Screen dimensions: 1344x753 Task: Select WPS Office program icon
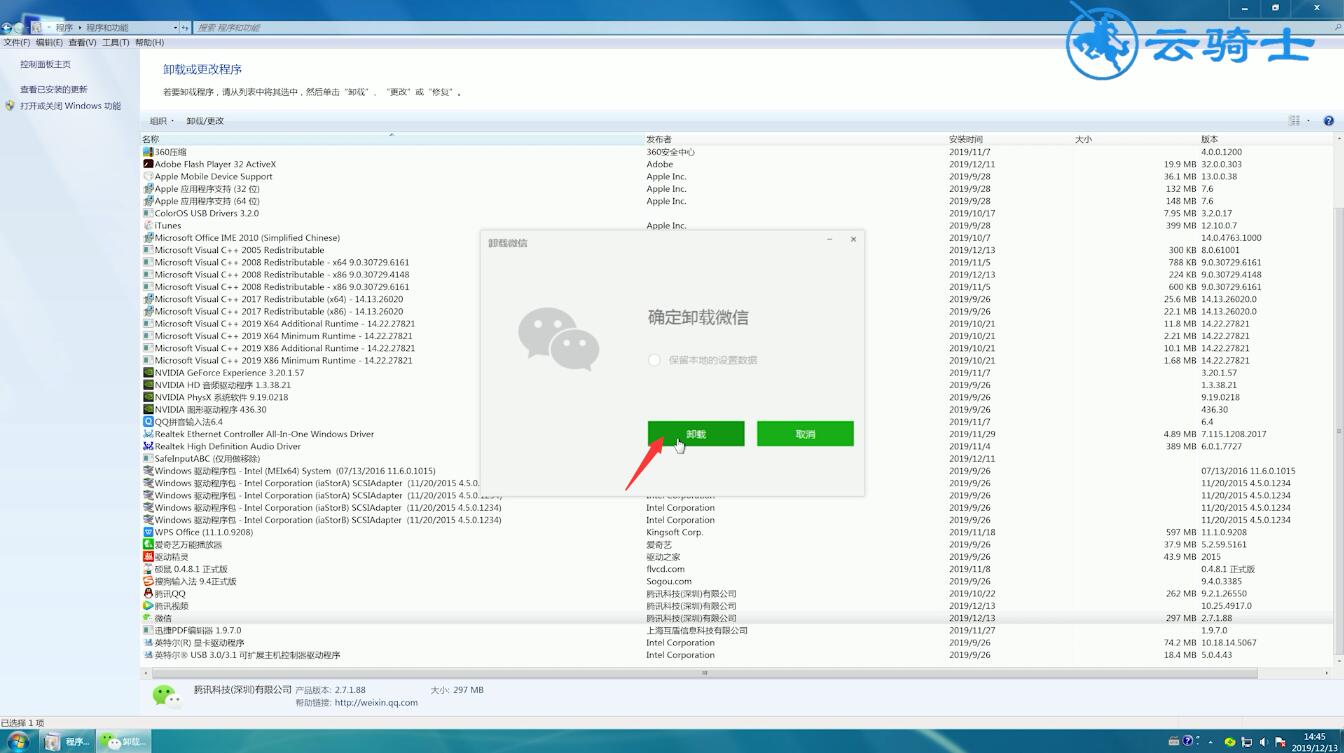pyautogui.click(x=148, y=532)
